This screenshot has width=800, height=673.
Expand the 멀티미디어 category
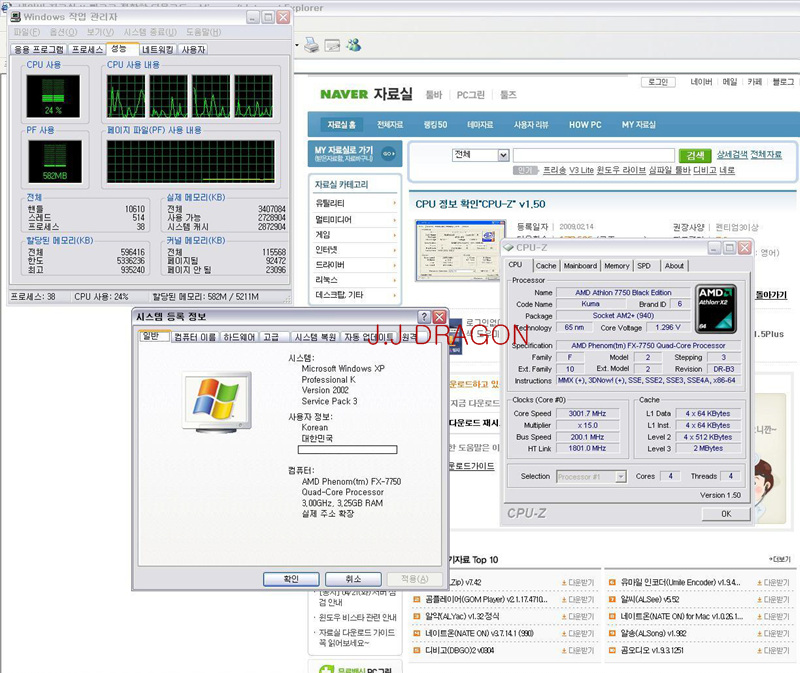pyautogui.click(x=395, y=220)
